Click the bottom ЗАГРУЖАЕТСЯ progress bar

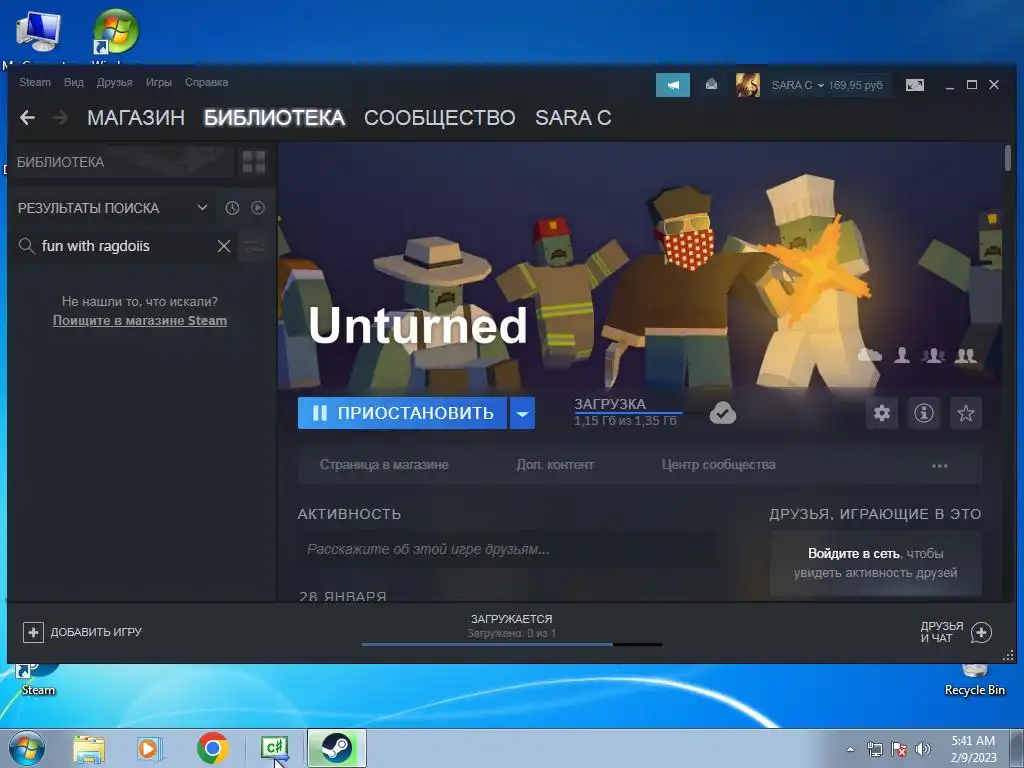click(x=512, y=645)
